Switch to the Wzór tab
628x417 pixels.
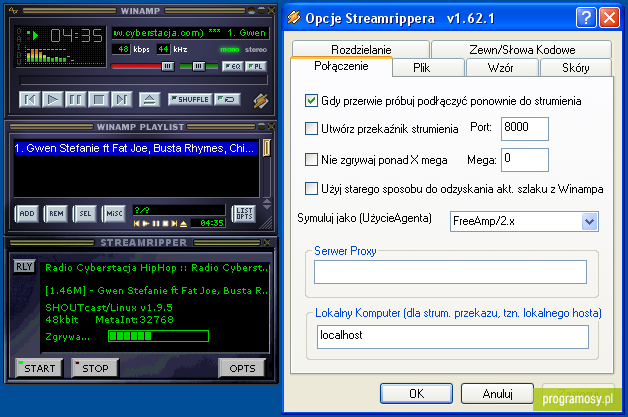click(501, 68)
